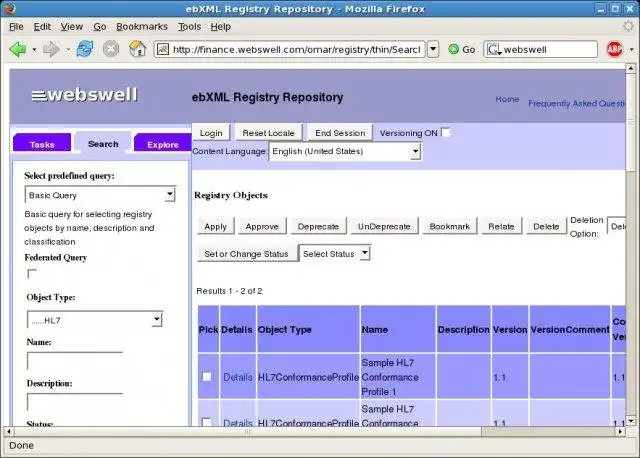
Task: Click the Set or Change Status button
Action: (x=246, y=254)
